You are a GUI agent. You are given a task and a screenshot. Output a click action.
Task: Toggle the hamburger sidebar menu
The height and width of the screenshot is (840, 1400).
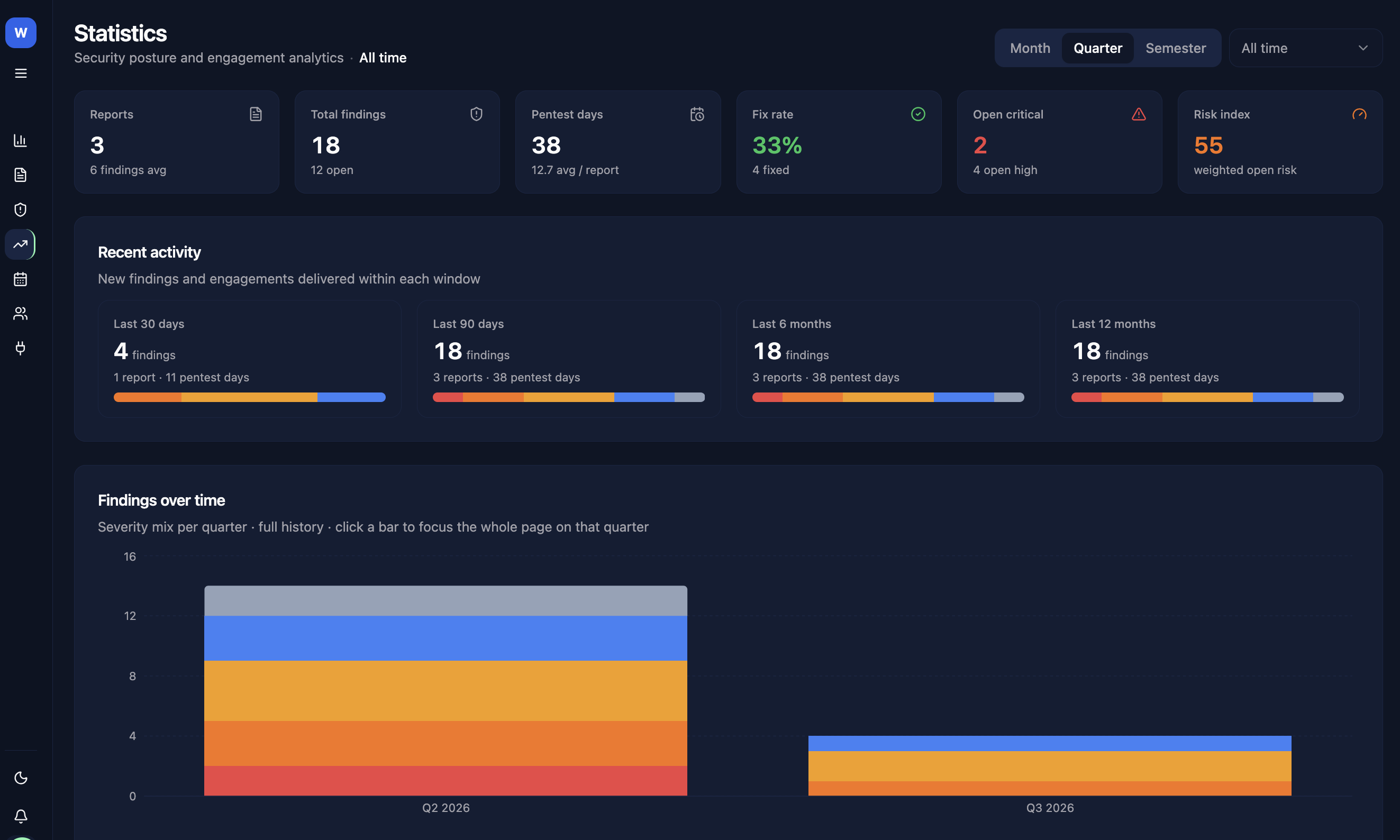[x=21, y=74]
